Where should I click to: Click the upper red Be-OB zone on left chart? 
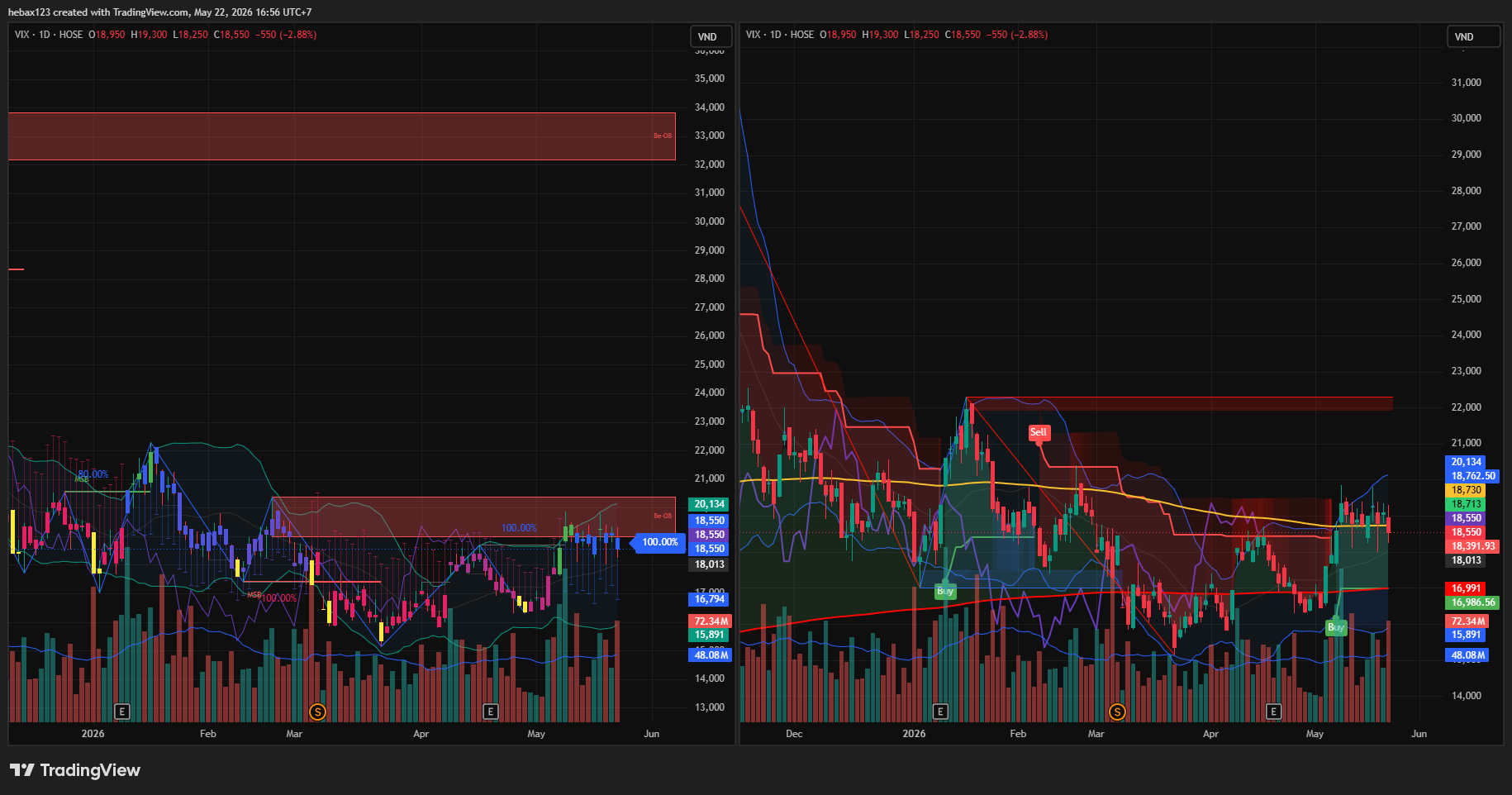tap(342, 136)
